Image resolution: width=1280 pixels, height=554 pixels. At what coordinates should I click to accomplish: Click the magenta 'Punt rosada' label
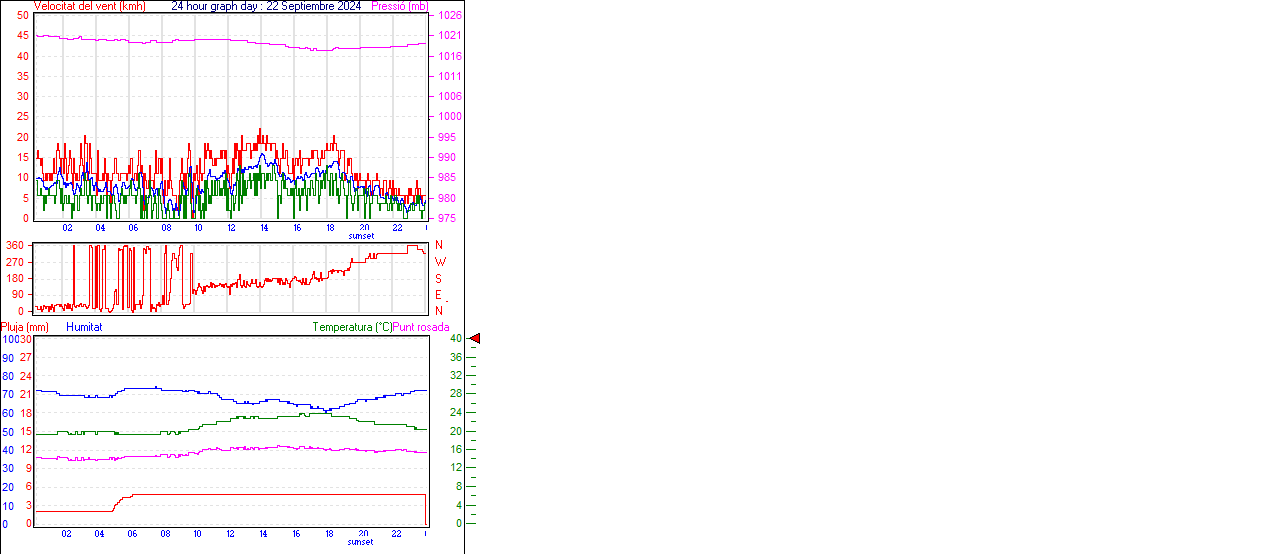point(421,327)
